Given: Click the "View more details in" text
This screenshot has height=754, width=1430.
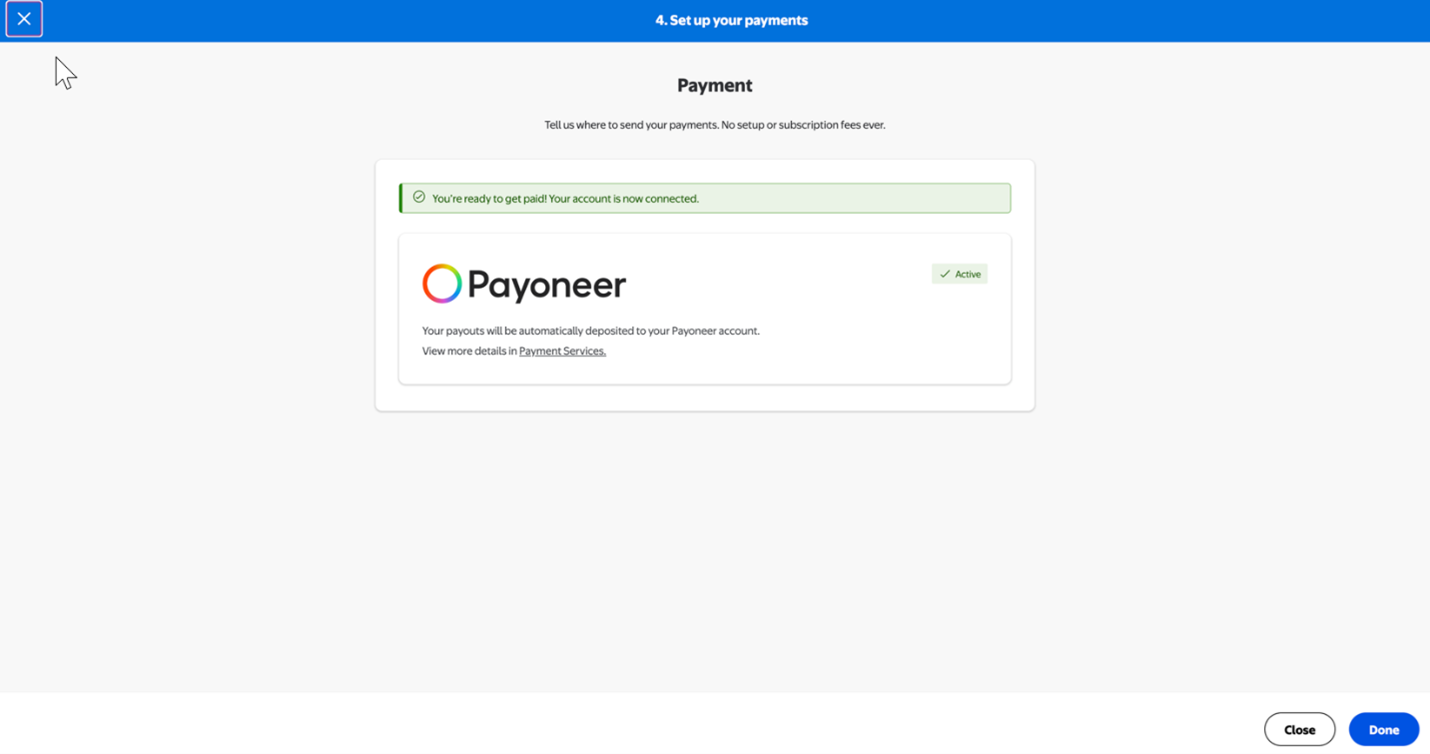Looking at the screenshot, I should 469,351.
